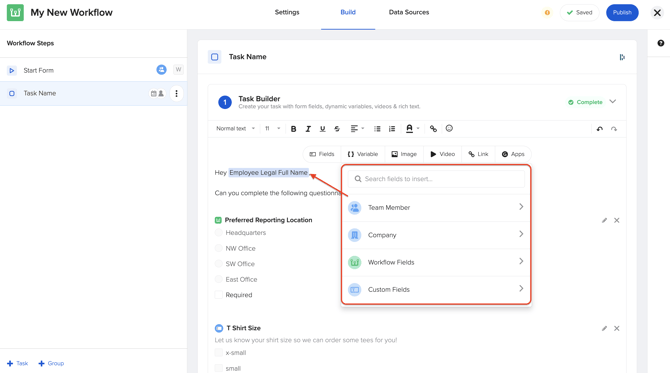670x373 pixels.
Task: Edit Preferred Reporting Location with pencil icon
Action: (604, 220)
